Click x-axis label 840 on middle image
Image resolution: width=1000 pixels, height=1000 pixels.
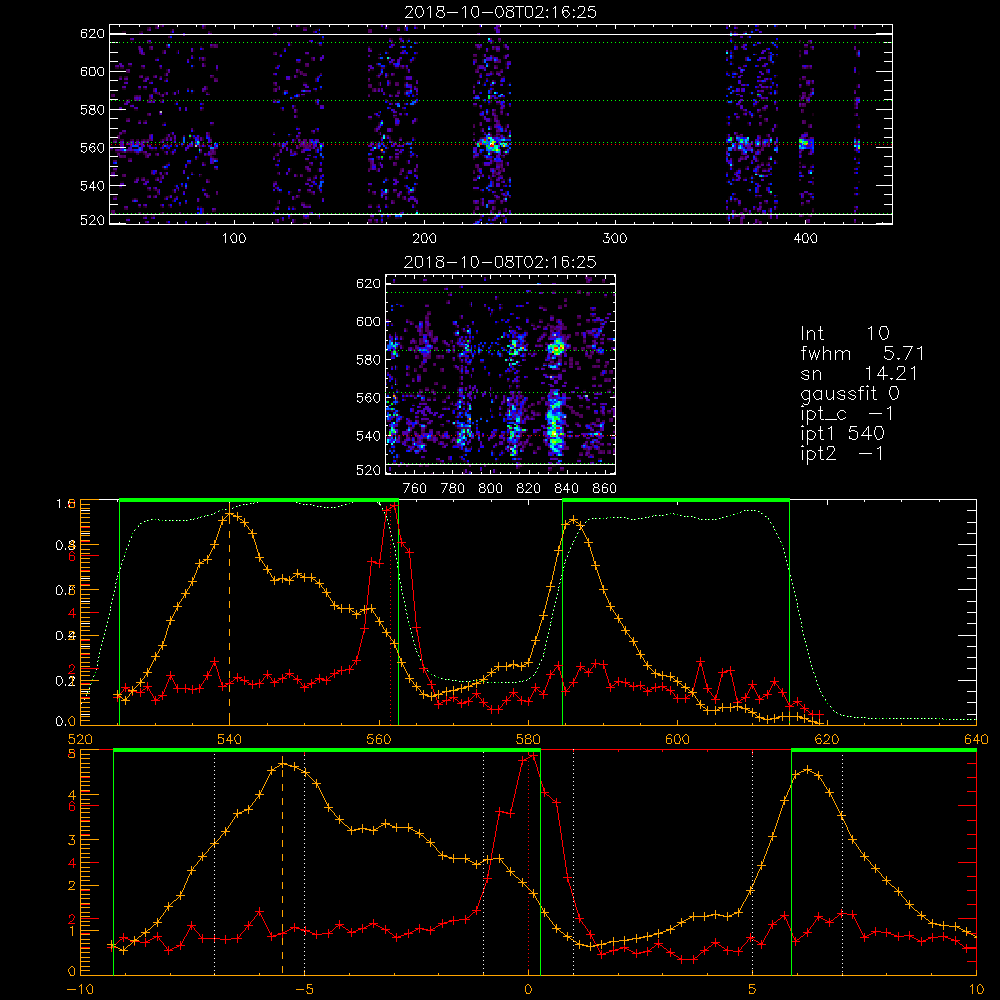tap(566, 489)
